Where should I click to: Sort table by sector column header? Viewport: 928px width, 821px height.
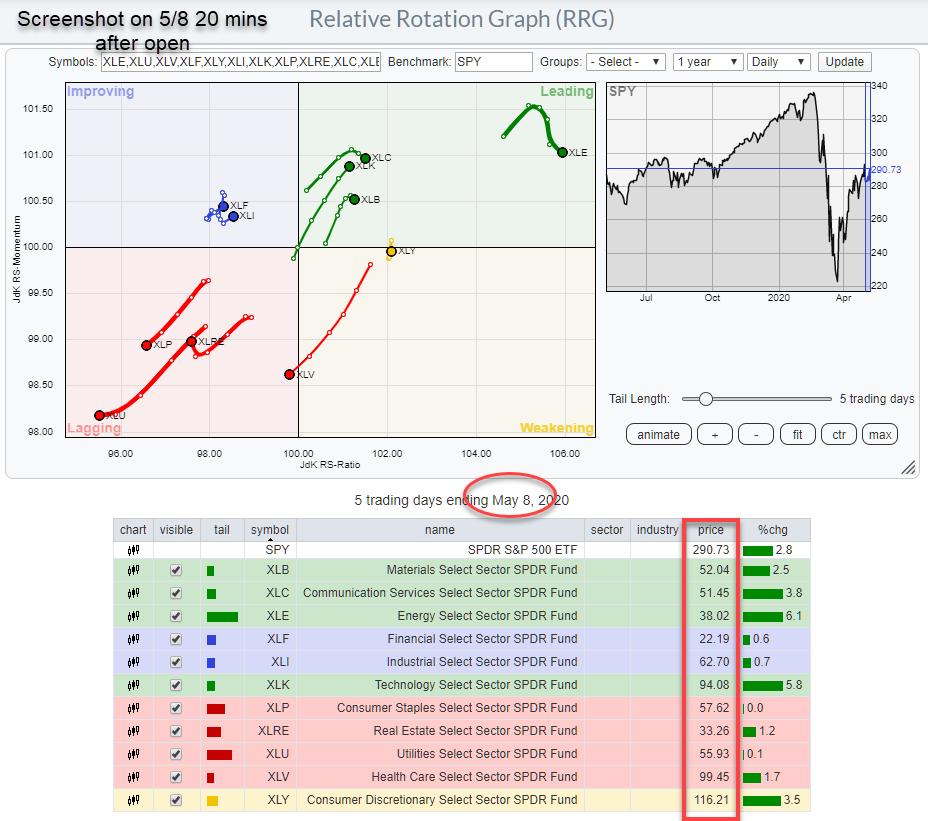(x=607, y=530)
